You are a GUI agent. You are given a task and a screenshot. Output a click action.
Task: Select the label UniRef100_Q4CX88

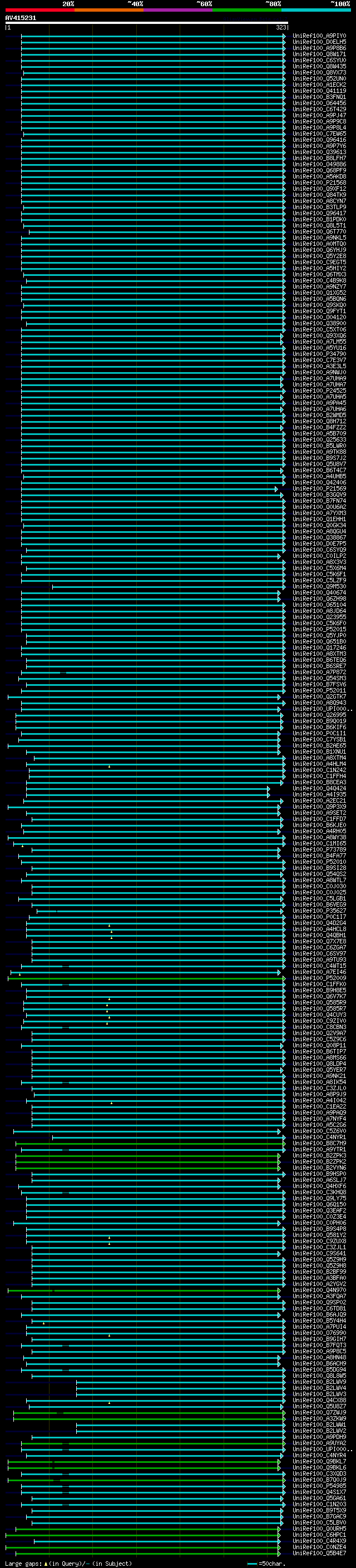319,1400
